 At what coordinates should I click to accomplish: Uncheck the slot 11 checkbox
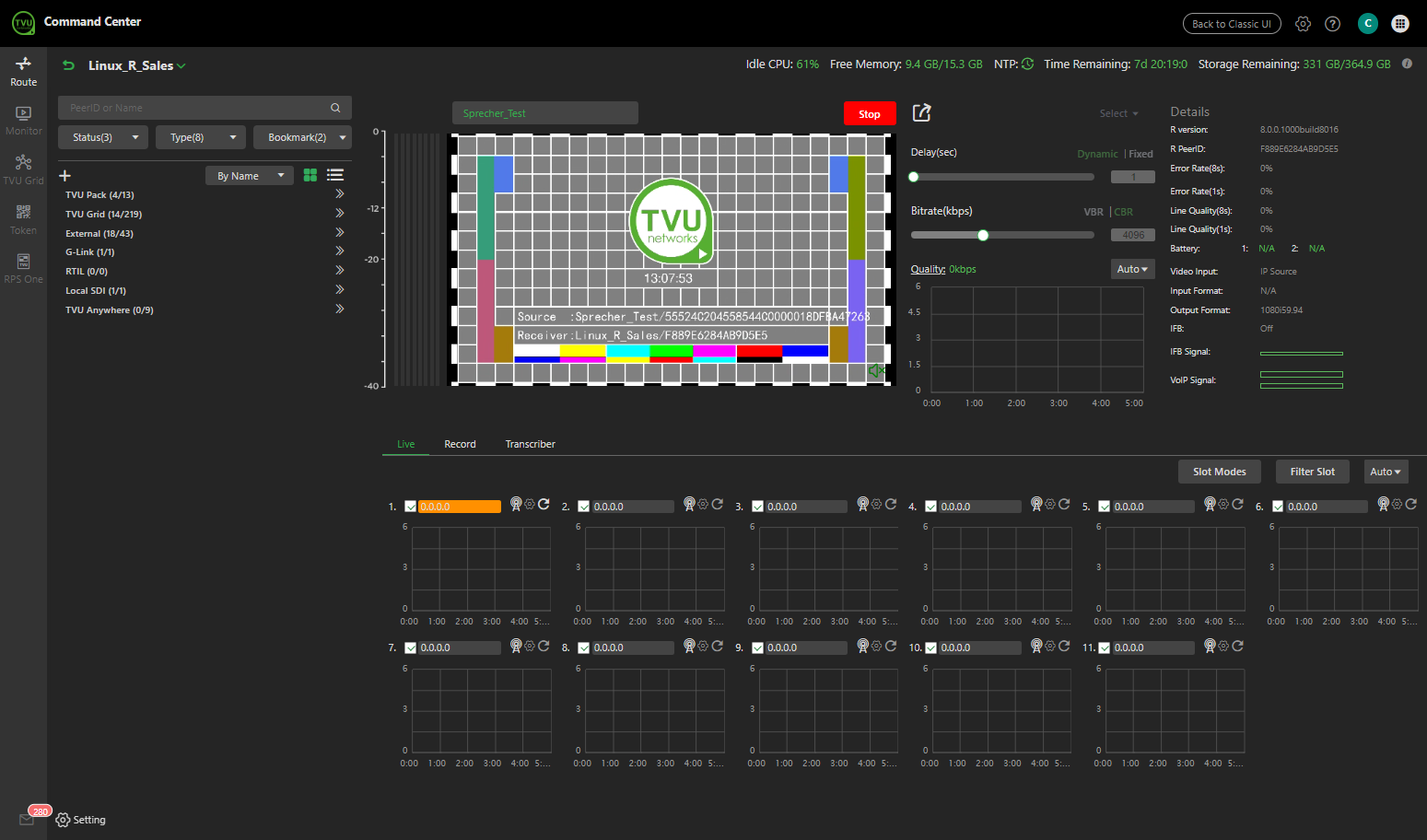[x=1105, y=647]
